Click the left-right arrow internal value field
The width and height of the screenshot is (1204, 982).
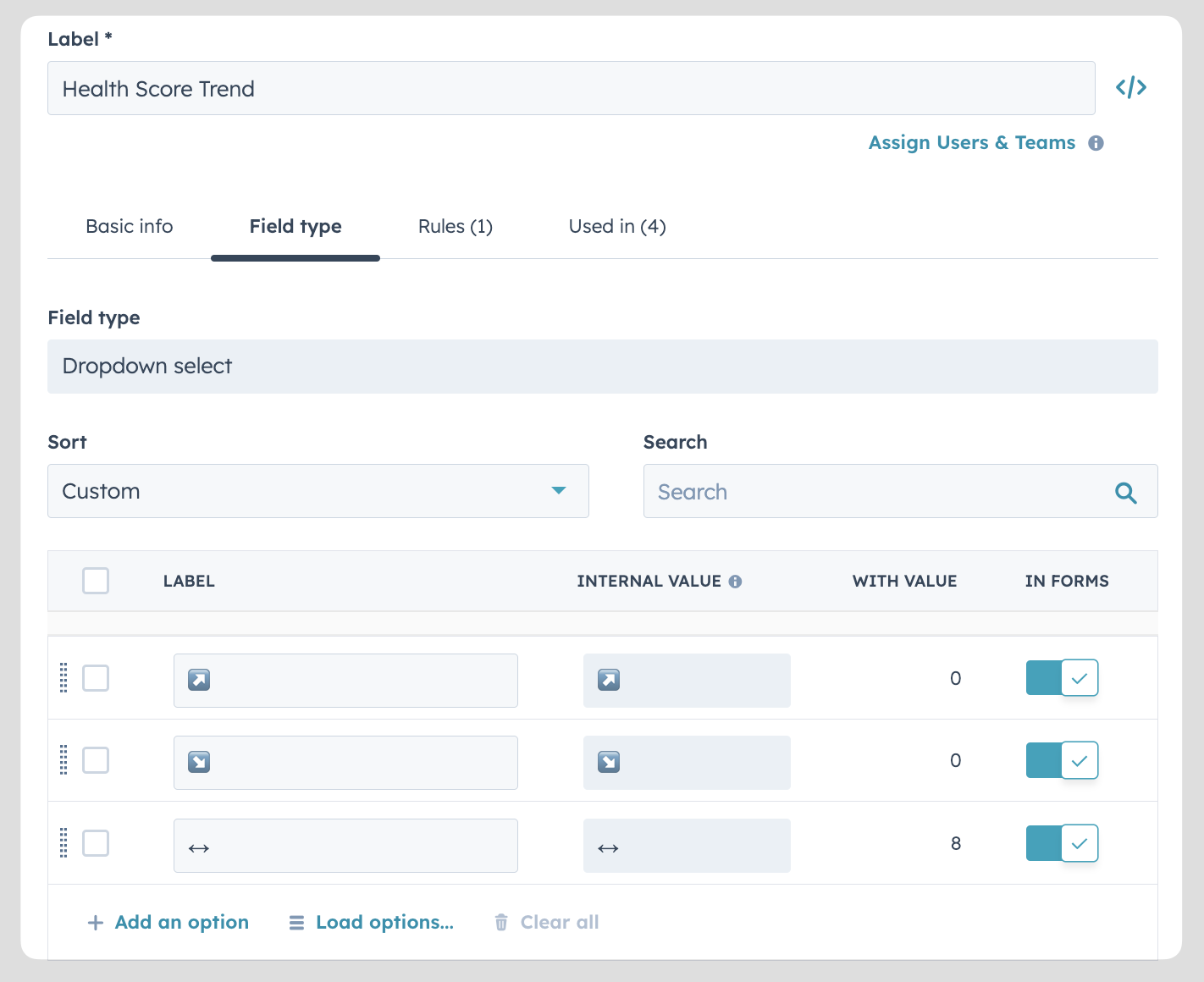point(687,846)
